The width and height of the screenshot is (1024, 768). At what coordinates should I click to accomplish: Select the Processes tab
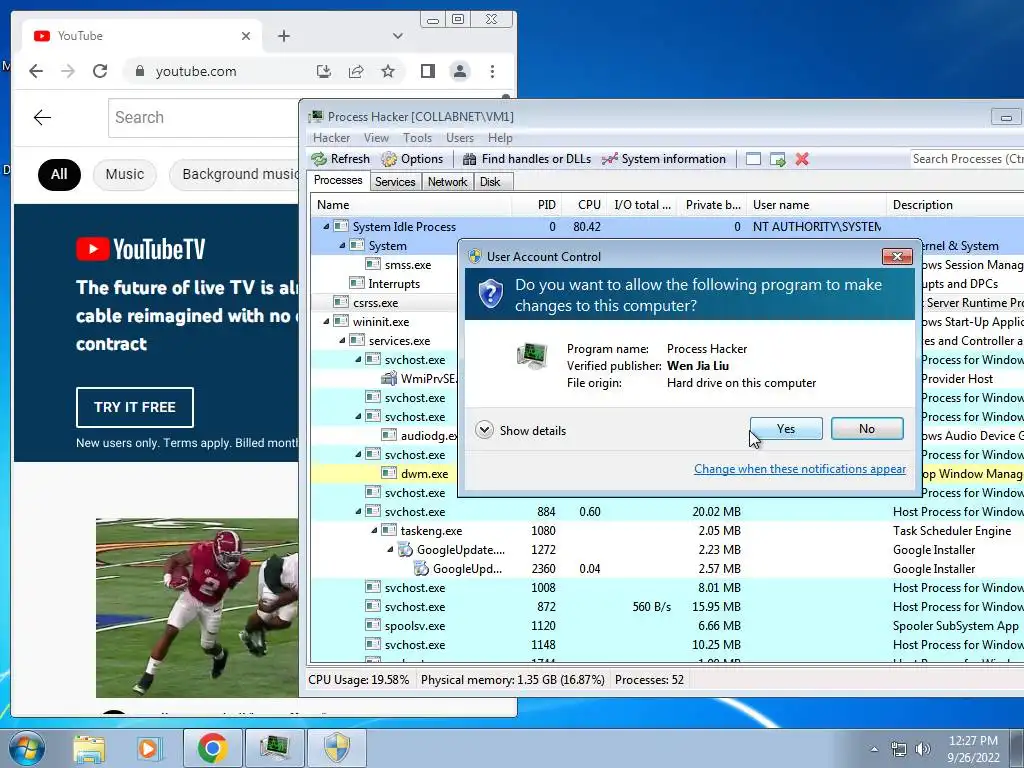click(338, 180)
